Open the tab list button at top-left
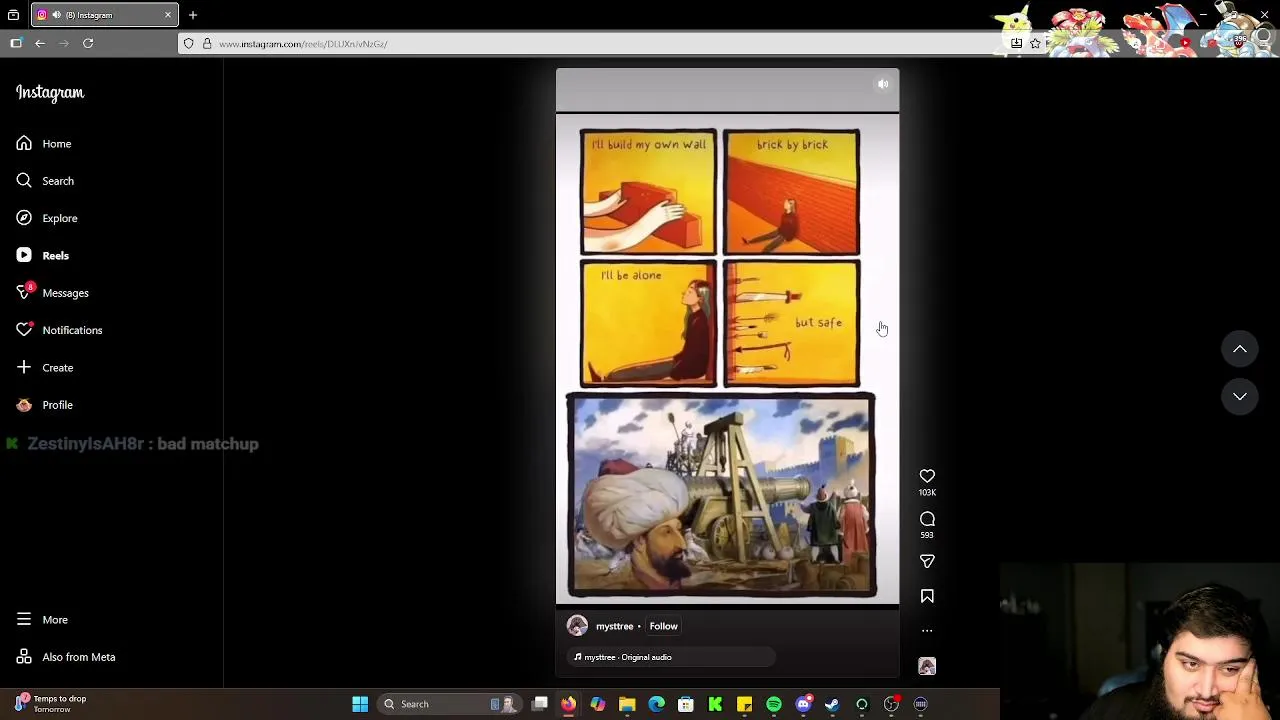1280x720 pixels. coord(13,15)
